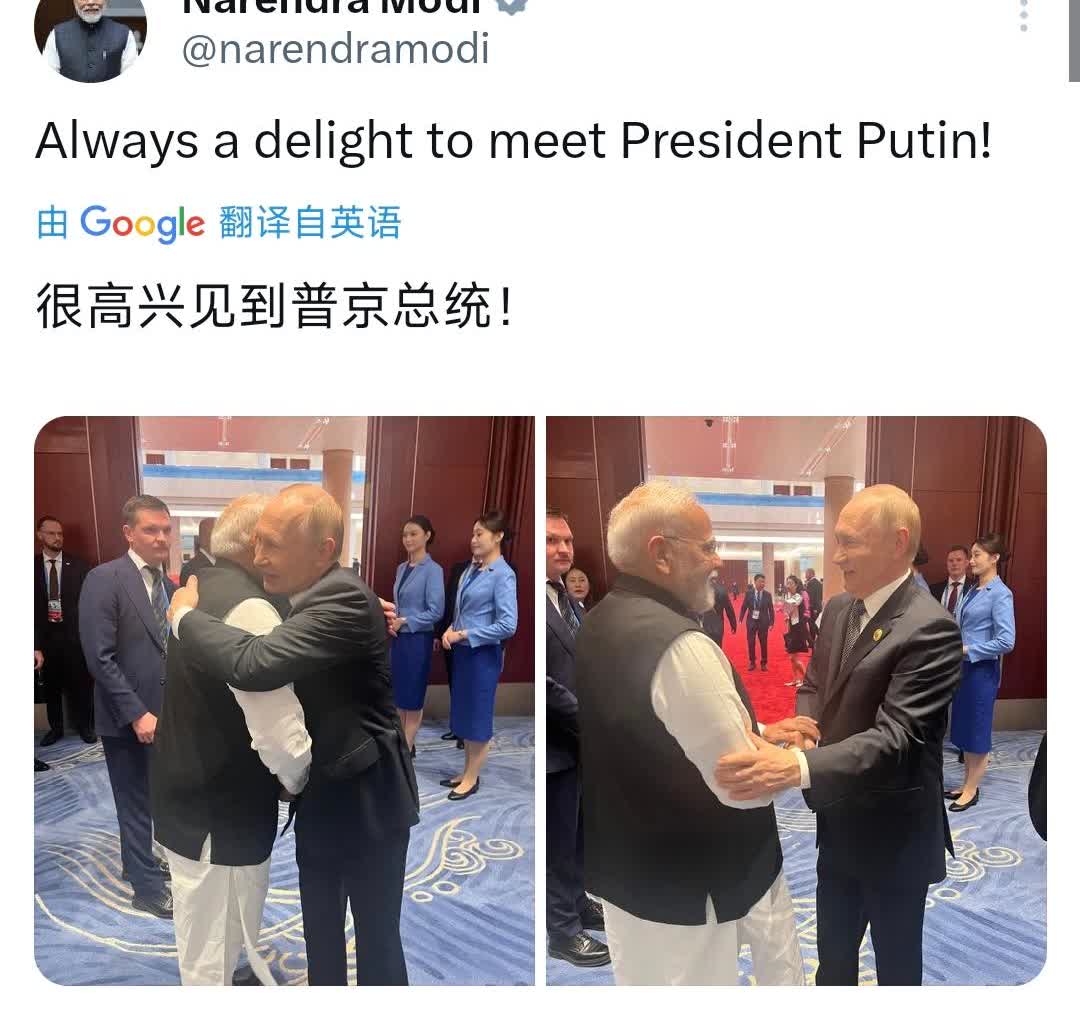Viewport: 1080px width, 1016px height.
Task: Open the left photo of the hug
Action: 284,701
